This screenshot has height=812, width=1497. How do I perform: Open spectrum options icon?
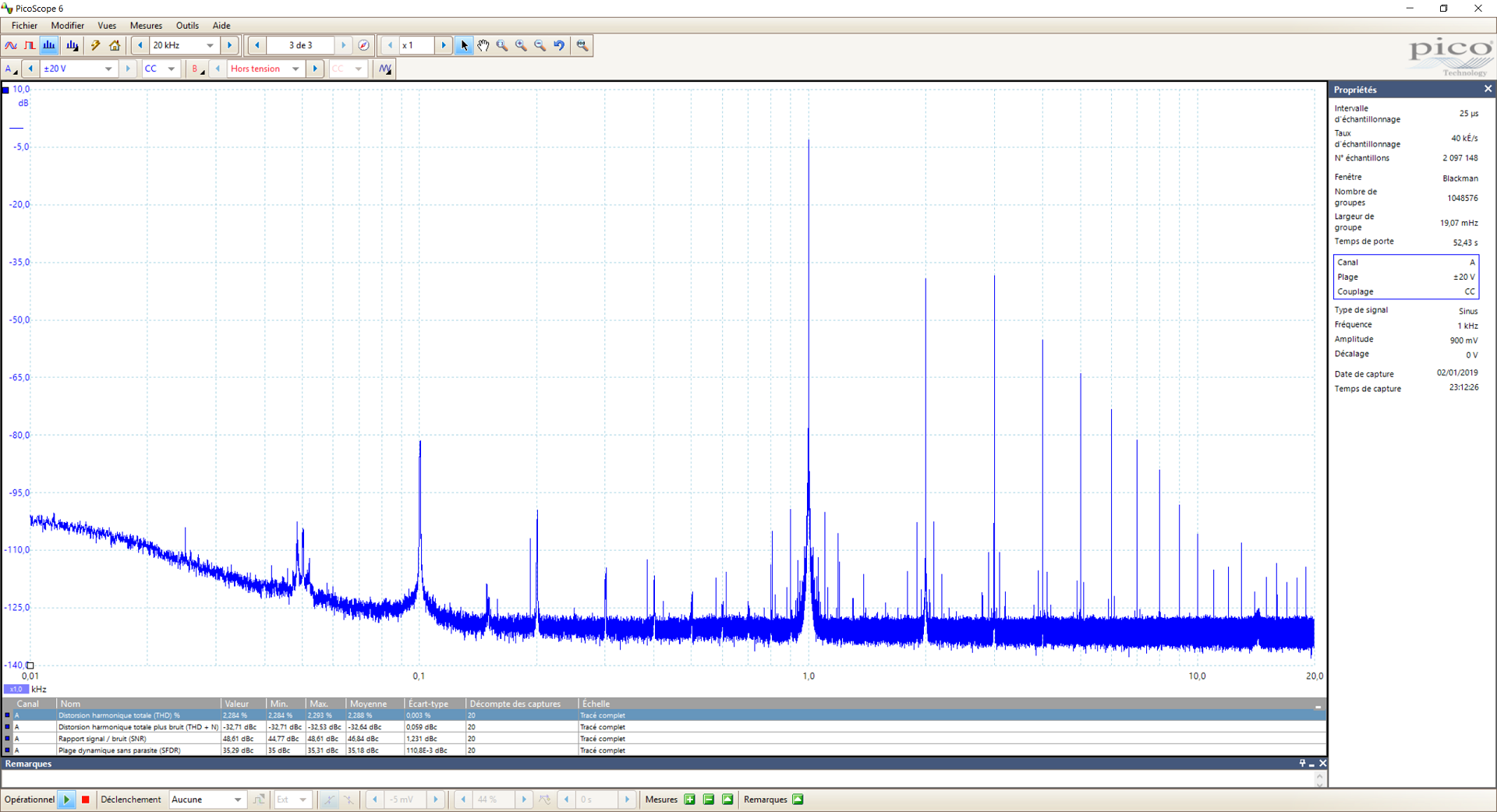coord(73,45)
